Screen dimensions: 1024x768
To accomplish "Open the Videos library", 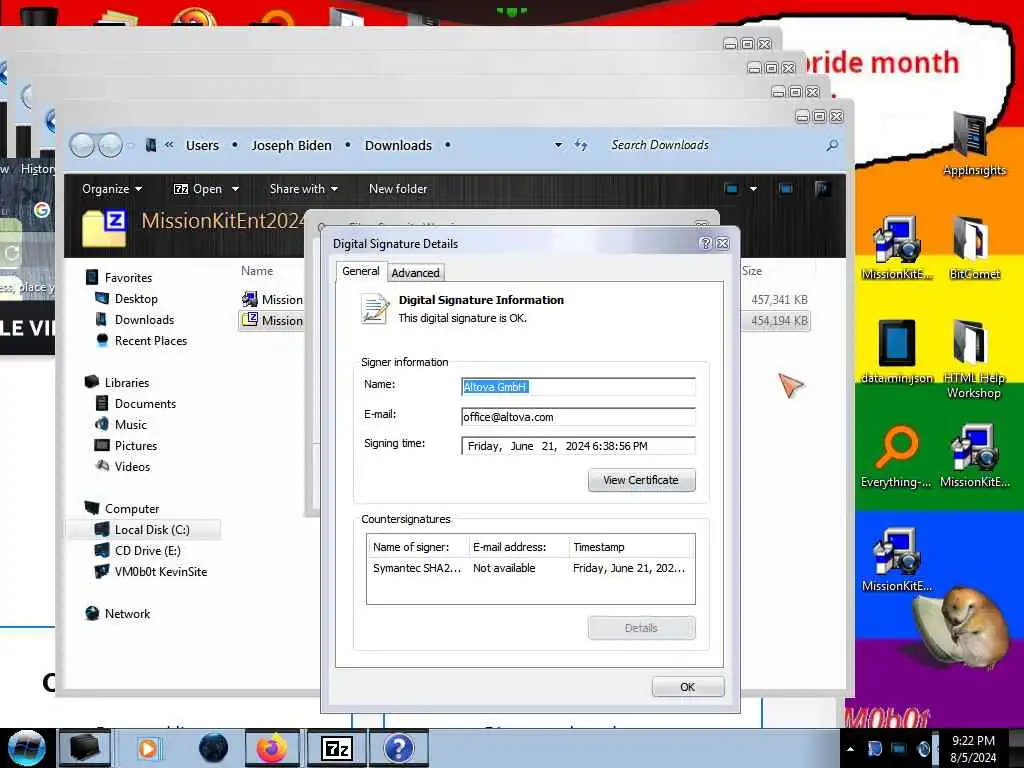I will click(132, 466).
